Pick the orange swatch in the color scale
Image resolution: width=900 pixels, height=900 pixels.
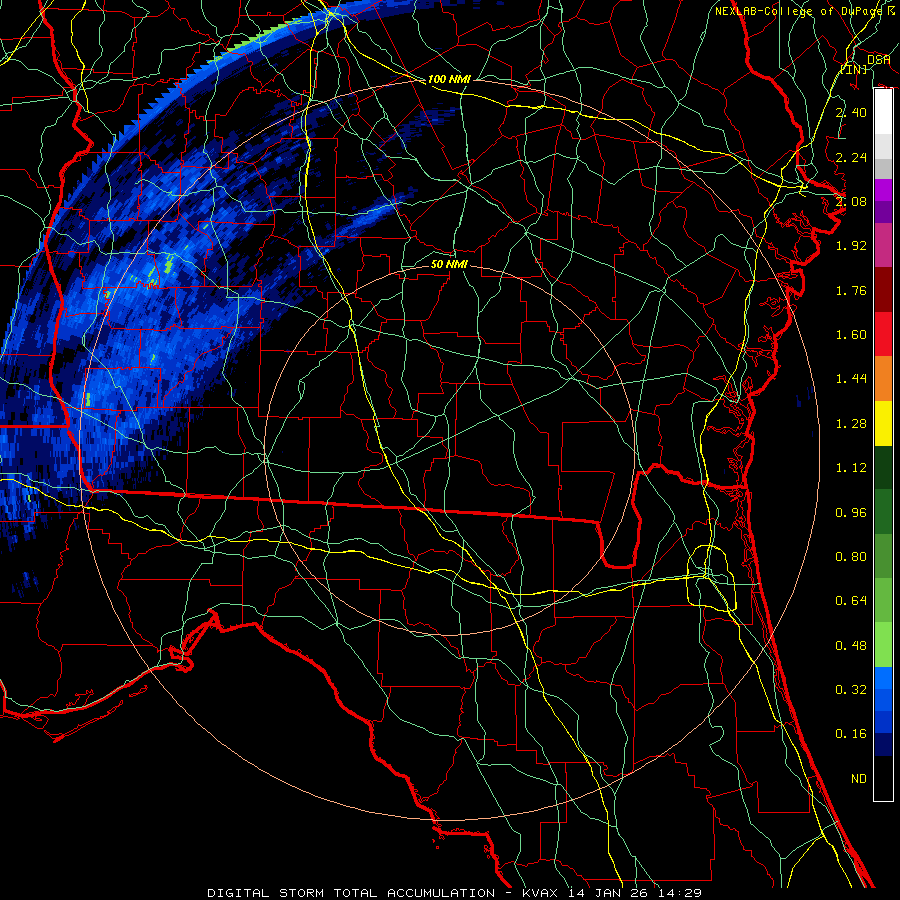[x=883, y=379]
